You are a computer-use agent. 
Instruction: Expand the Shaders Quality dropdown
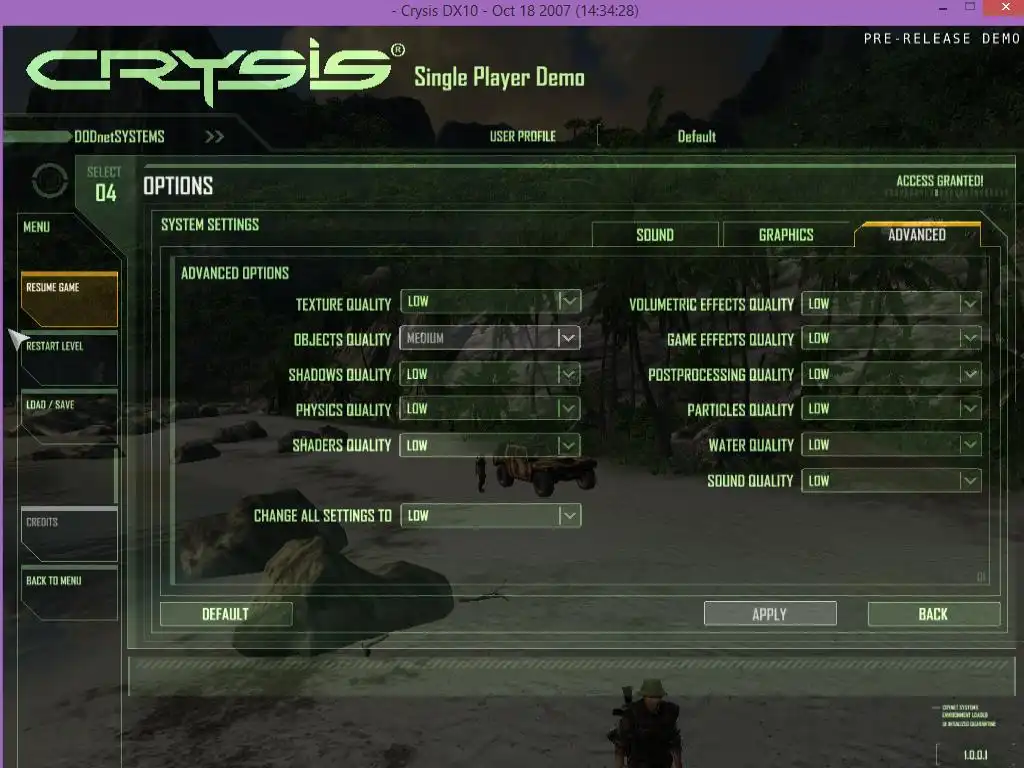(x=490, y=445)
